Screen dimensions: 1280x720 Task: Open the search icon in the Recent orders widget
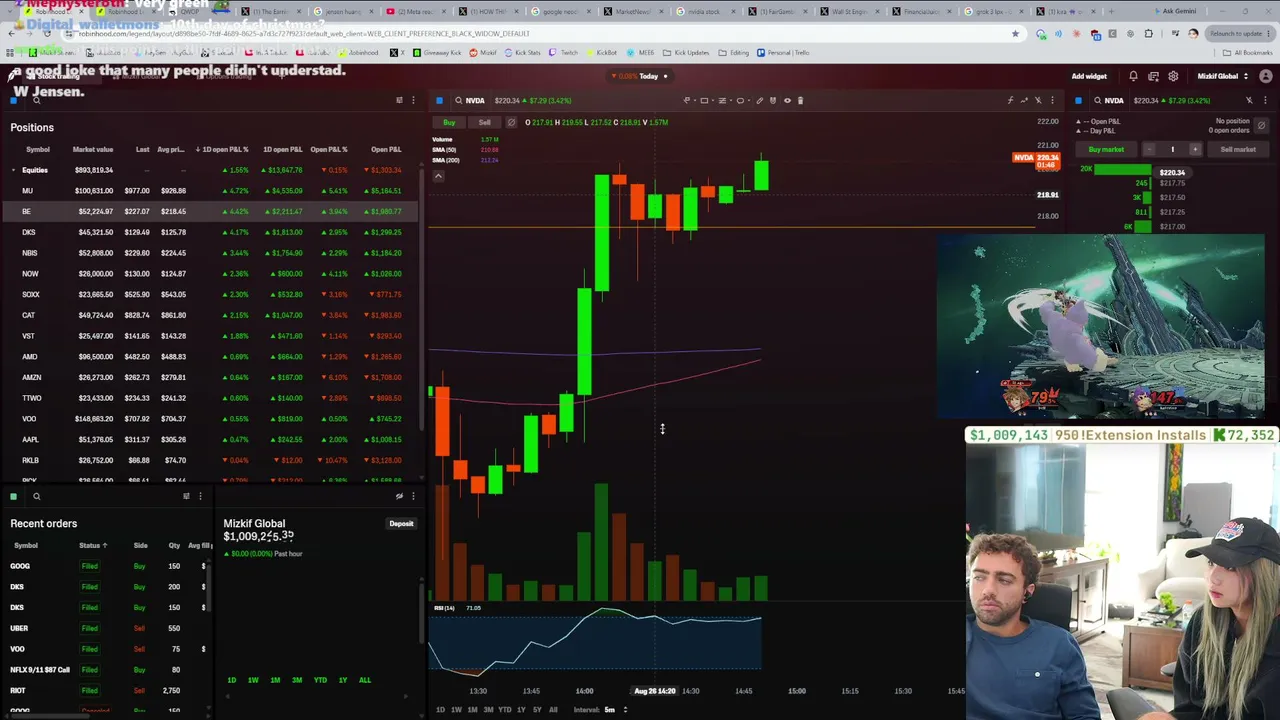coord(36,496)
